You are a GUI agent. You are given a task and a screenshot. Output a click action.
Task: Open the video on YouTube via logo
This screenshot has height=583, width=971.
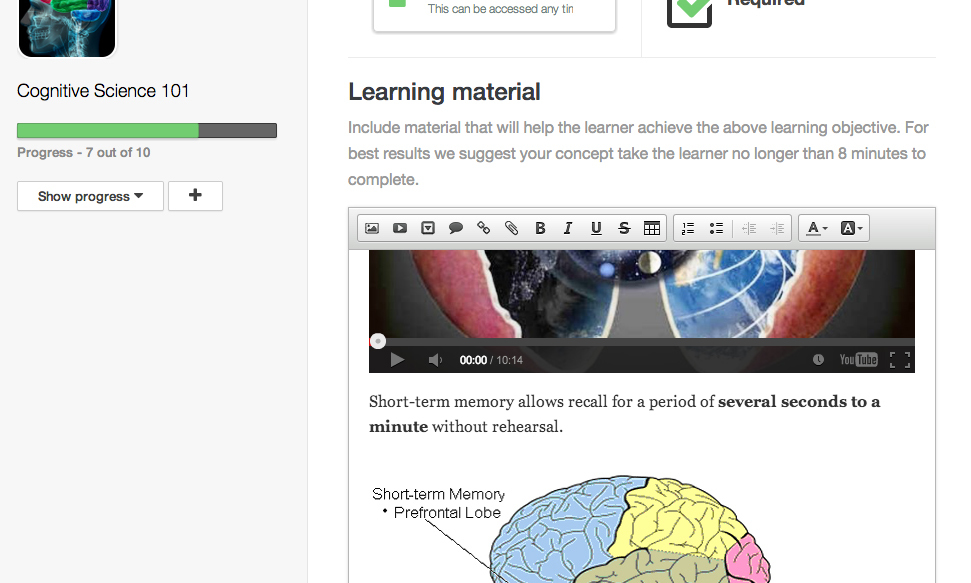[x=858, y=359]
